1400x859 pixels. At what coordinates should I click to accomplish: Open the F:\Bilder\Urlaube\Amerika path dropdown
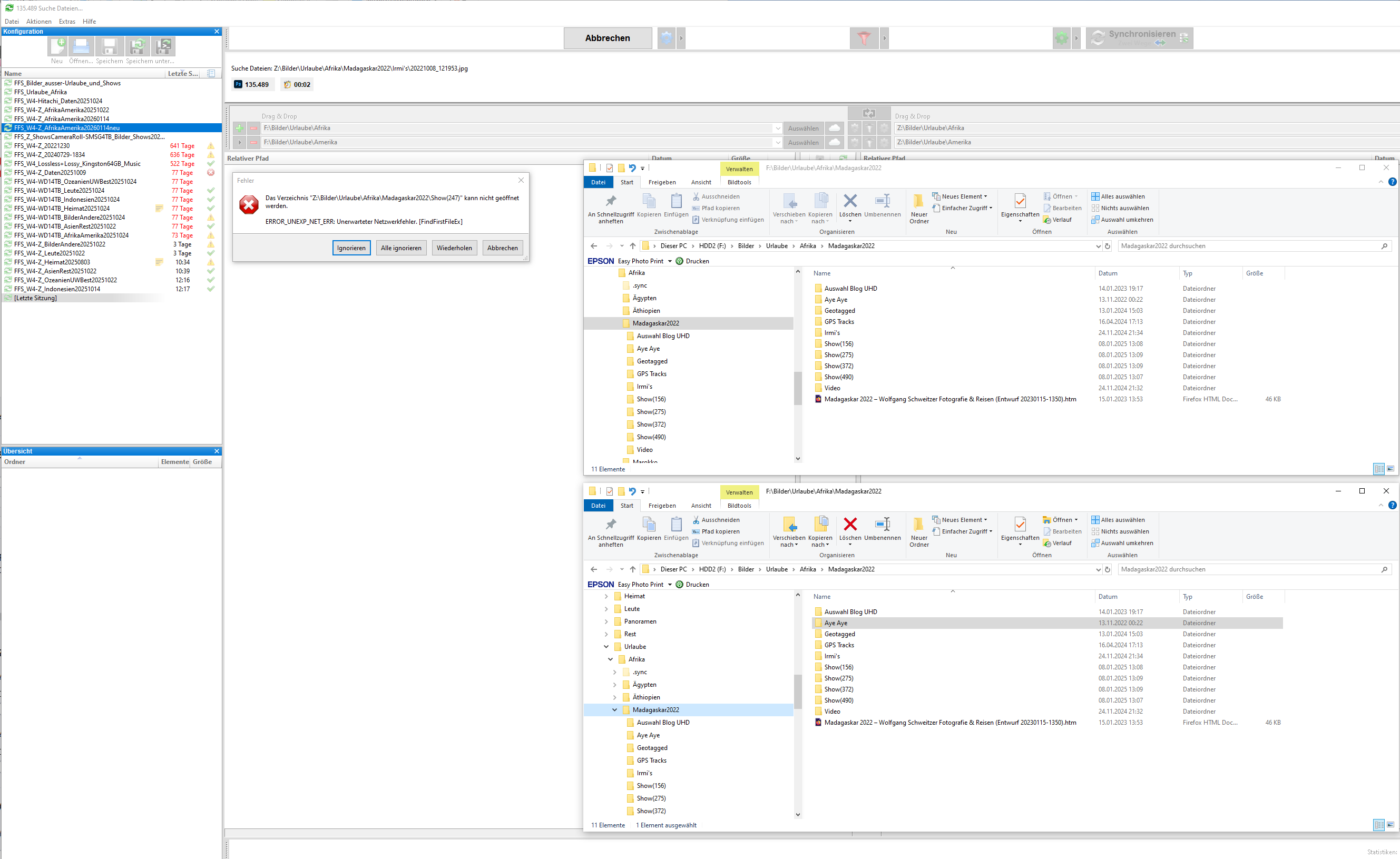click(778, 143)
